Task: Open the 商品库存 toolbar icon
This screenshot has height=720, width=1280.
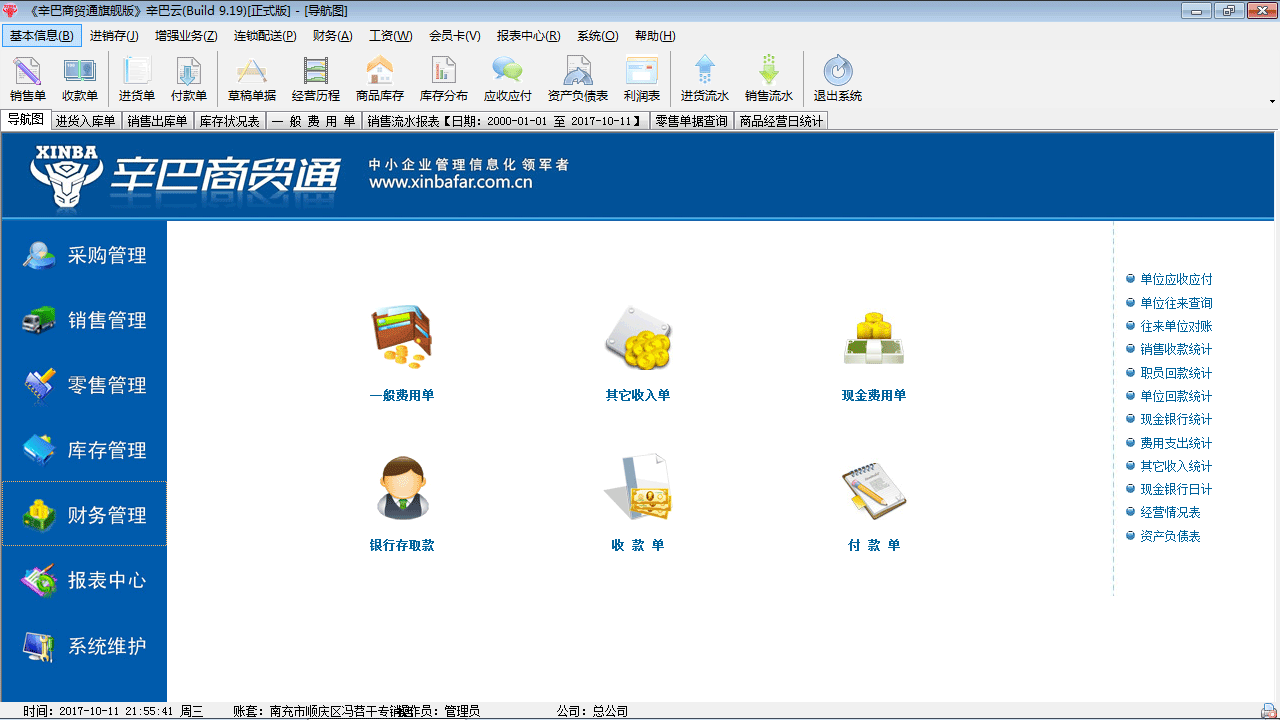Action: (x=380, y=80)
